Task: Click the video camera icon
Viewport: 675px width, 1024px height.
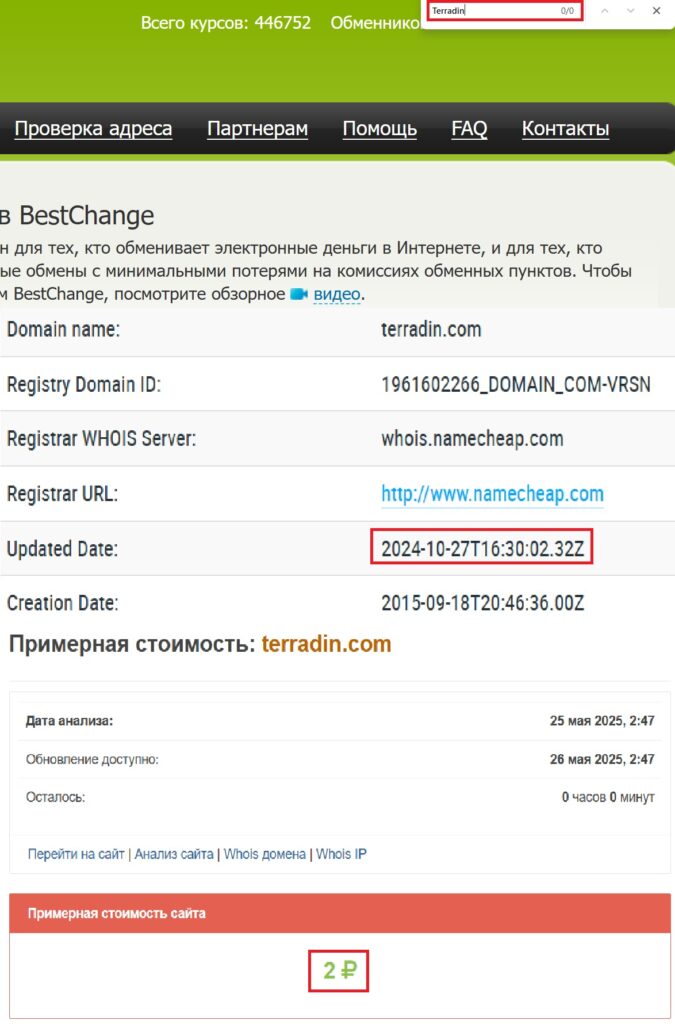Action: coord(298,294)
